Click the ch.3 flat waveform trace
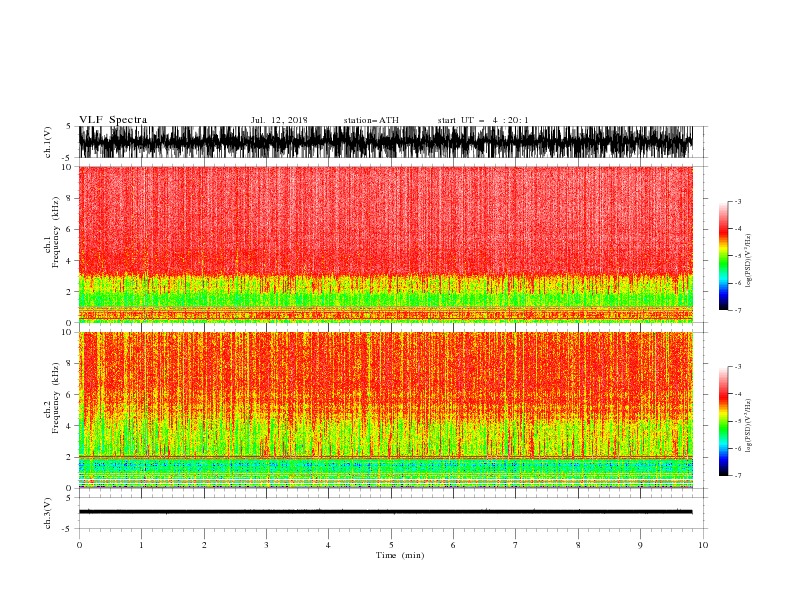 (x=385, y=512)
